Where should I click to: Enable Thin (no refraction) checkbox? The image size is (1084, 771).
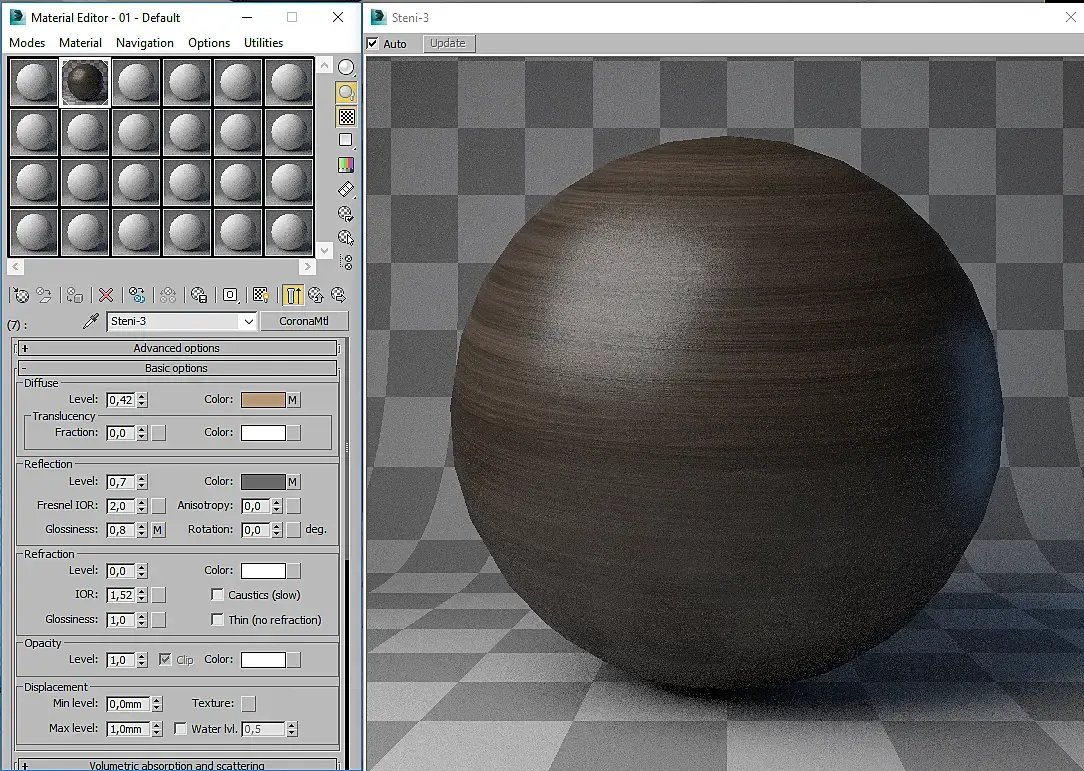coord(218,620)
